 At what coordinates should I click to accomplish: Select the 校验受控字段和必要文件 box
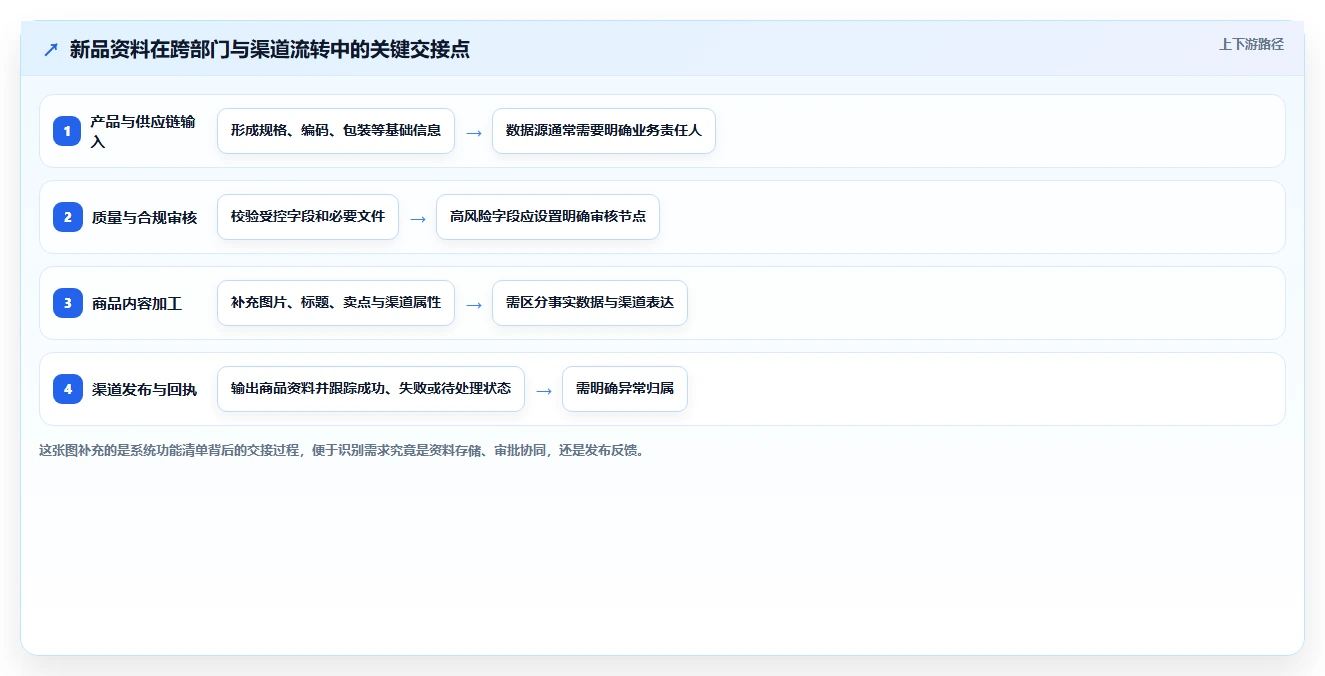tap(308, 217)
